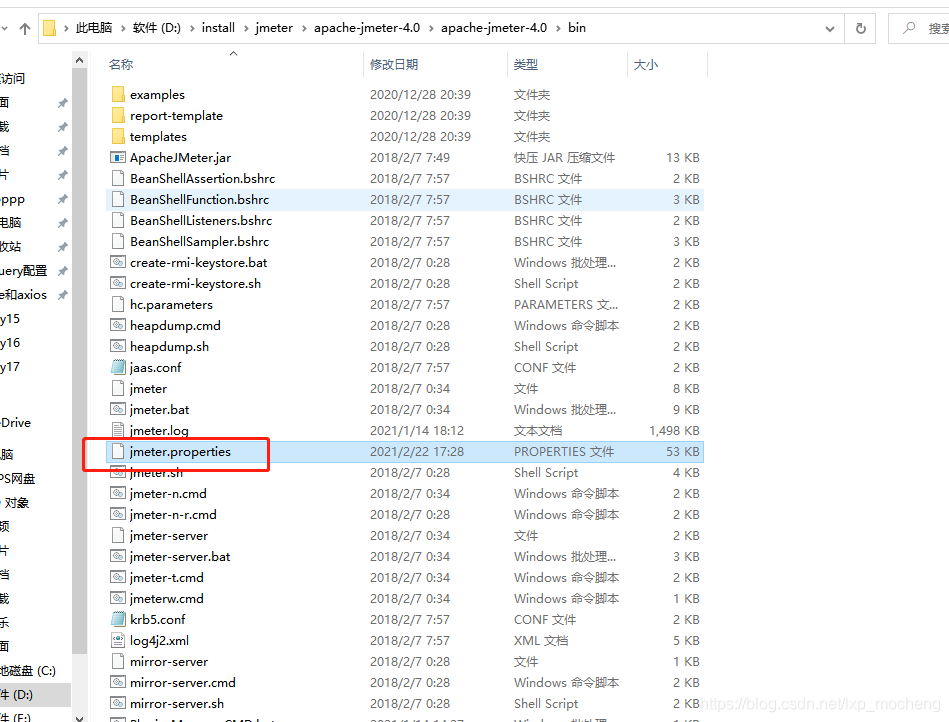This screenshot has width=949, height=722.
Task: Click the 2021/2/22 17:28 date cell
Action: pos(417,451)
